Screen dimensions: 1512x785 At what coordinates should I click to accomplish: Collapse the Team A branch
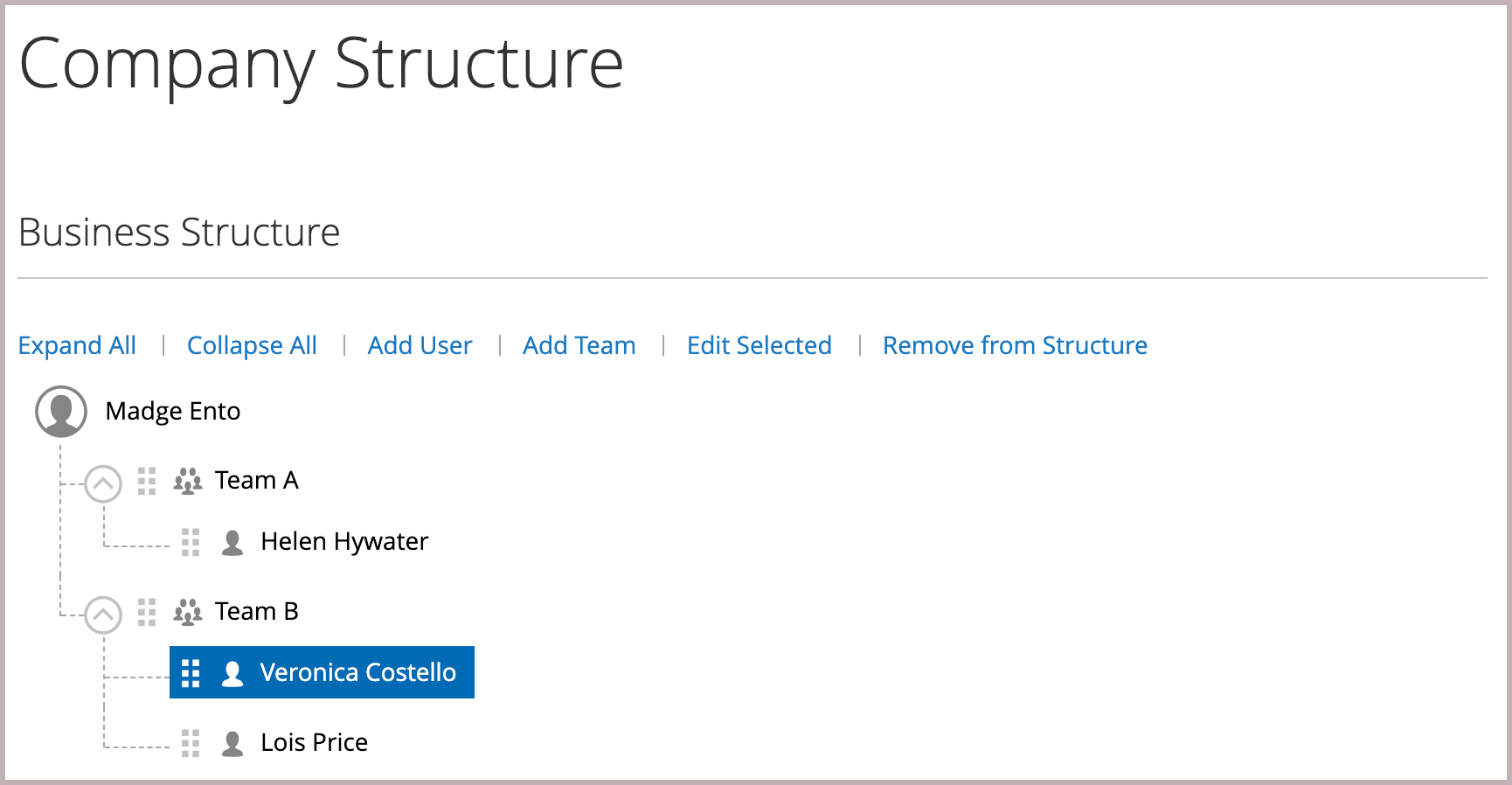point(103,483)
